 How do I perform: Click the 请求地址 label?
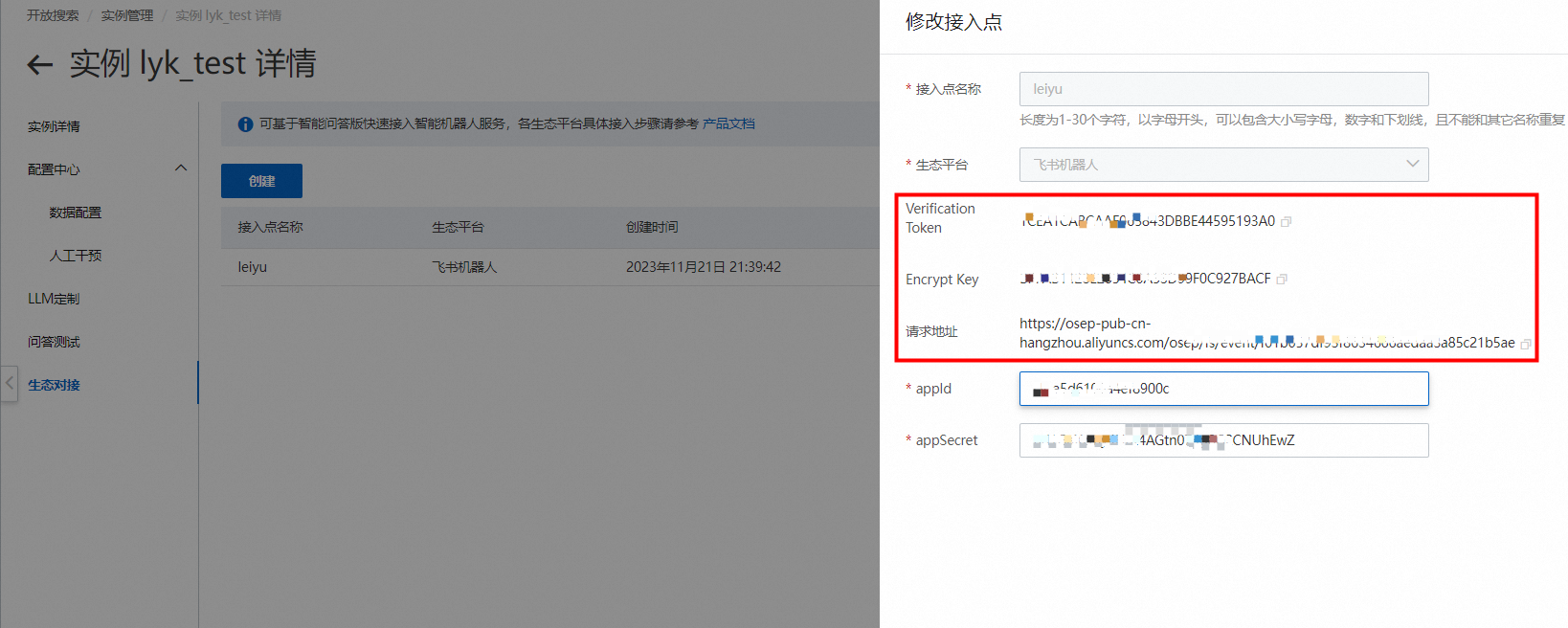[931, 331]
